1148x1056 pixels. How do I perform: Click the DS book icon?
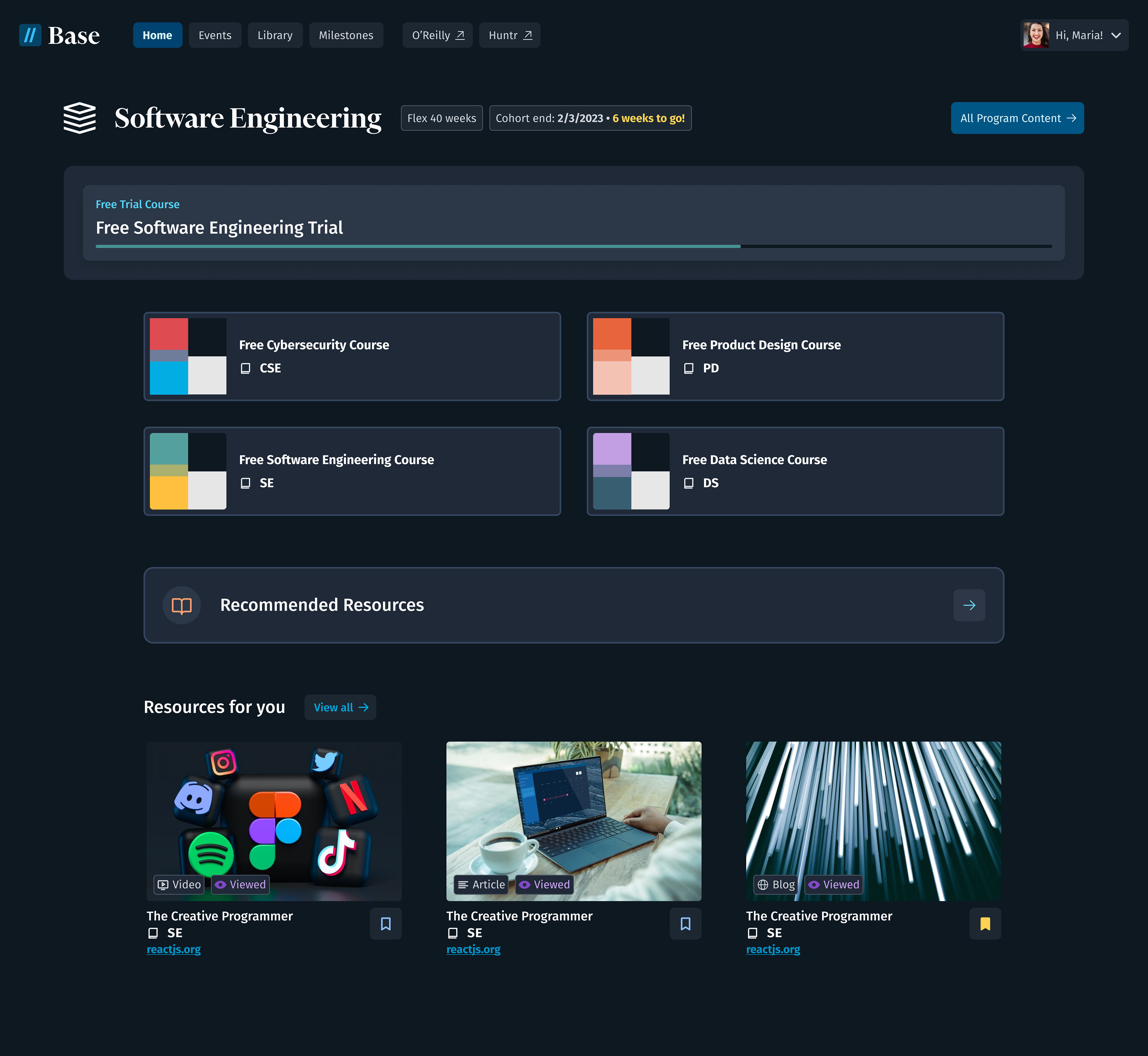pyautogui.click(x=689, y=483)
